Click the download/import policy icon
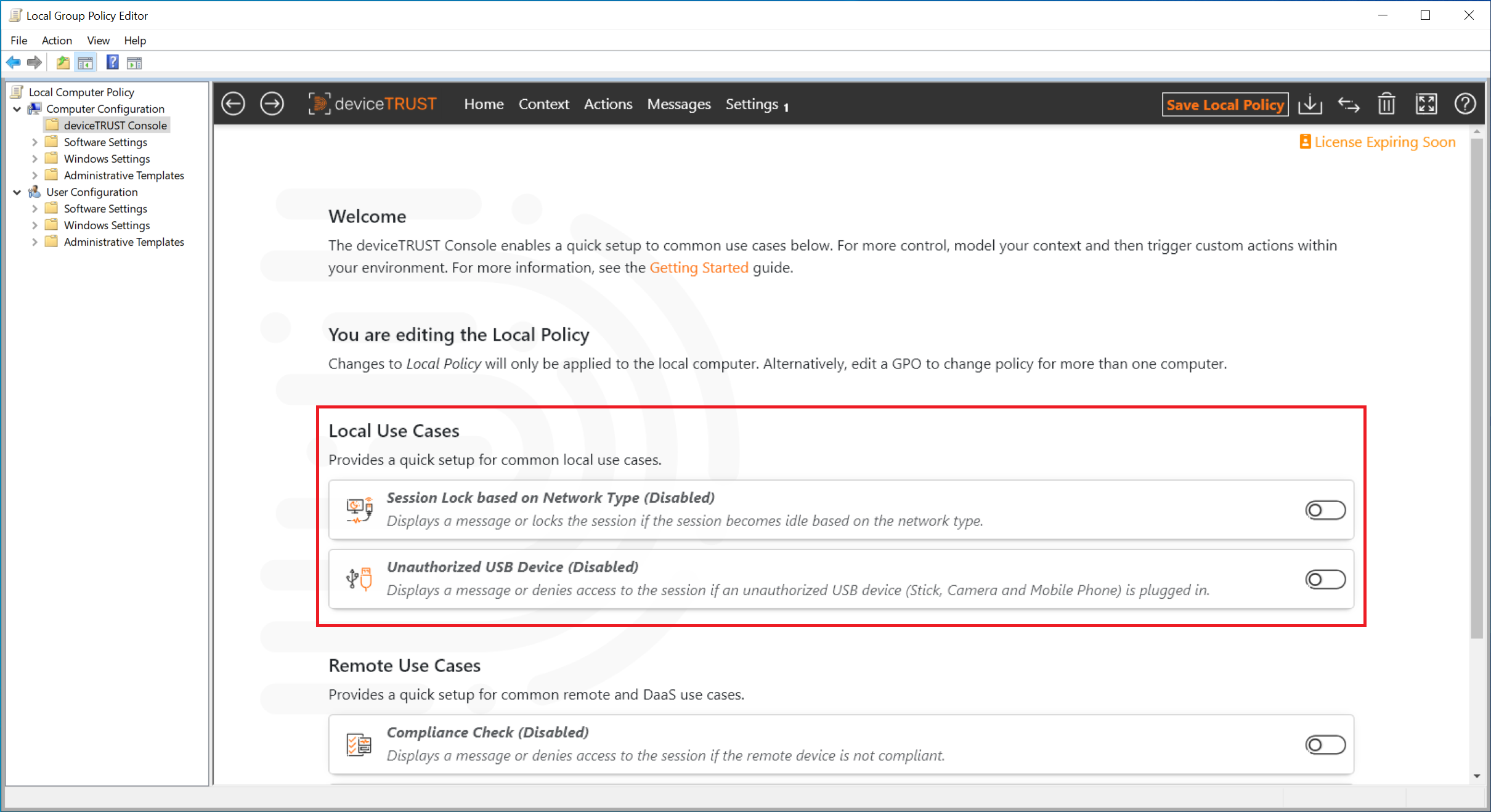 1310,103
